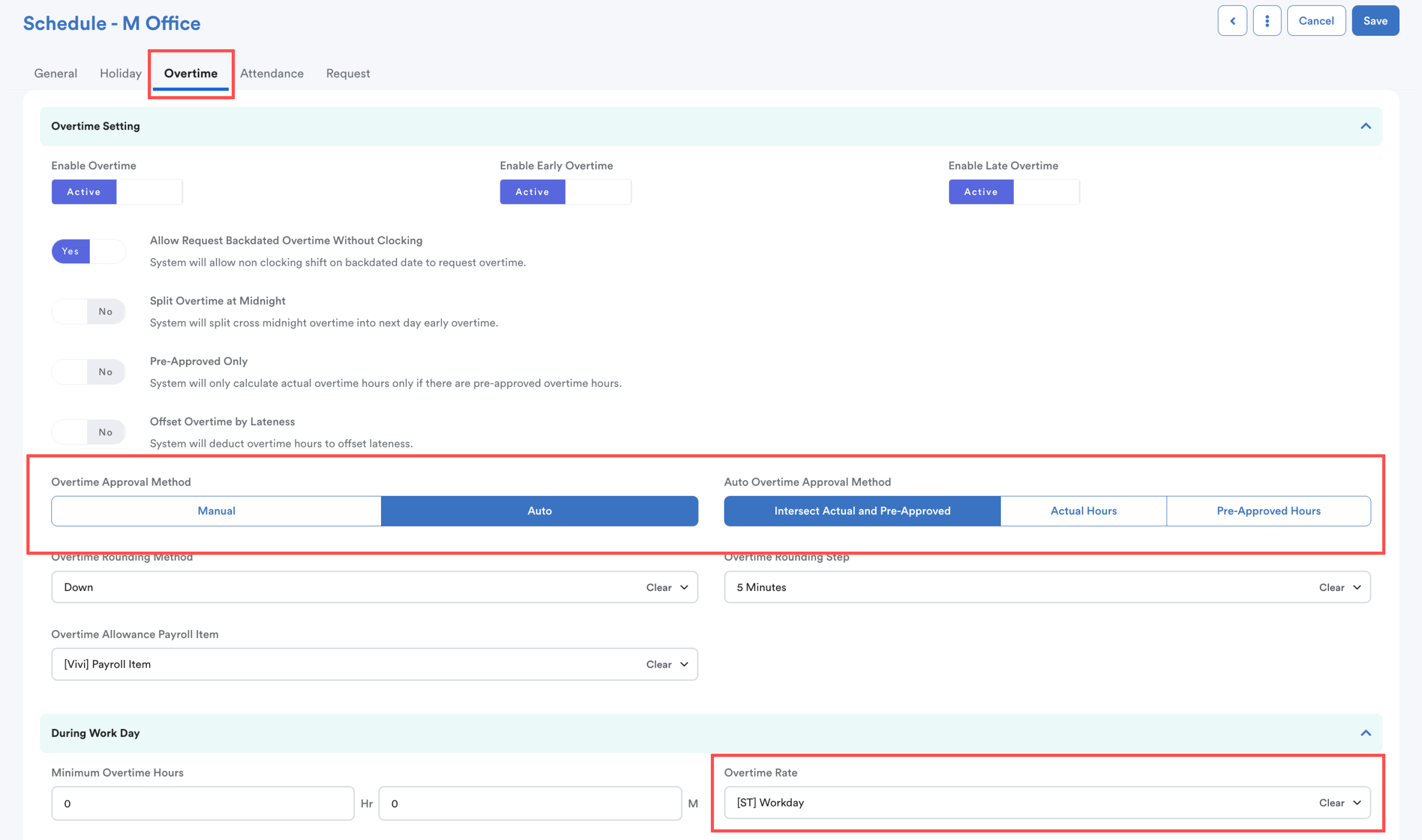This screenshot has height=840, width=1422.
Task: Collapse the During Work Day section
Action: click(x=1365, y=733)
